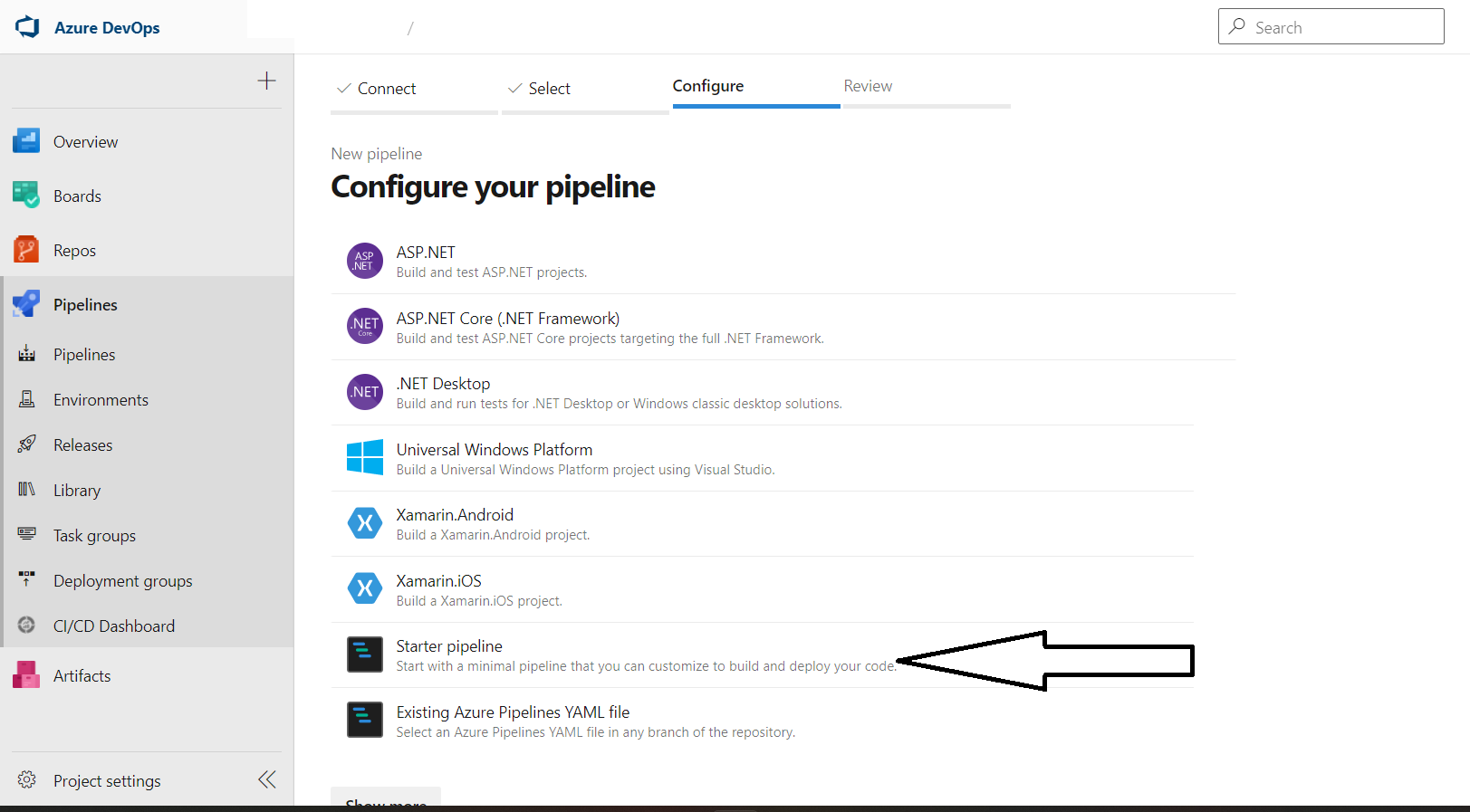Select the ASP.NET Core template icon
Screen dimensions: 1470x812
(365, 326)
